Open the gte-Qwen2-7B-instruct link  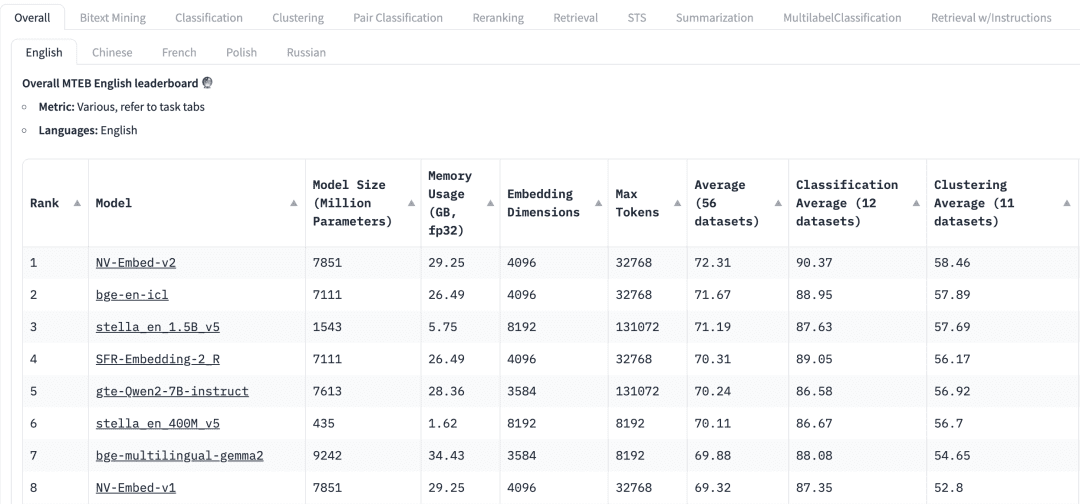[172, 391]
